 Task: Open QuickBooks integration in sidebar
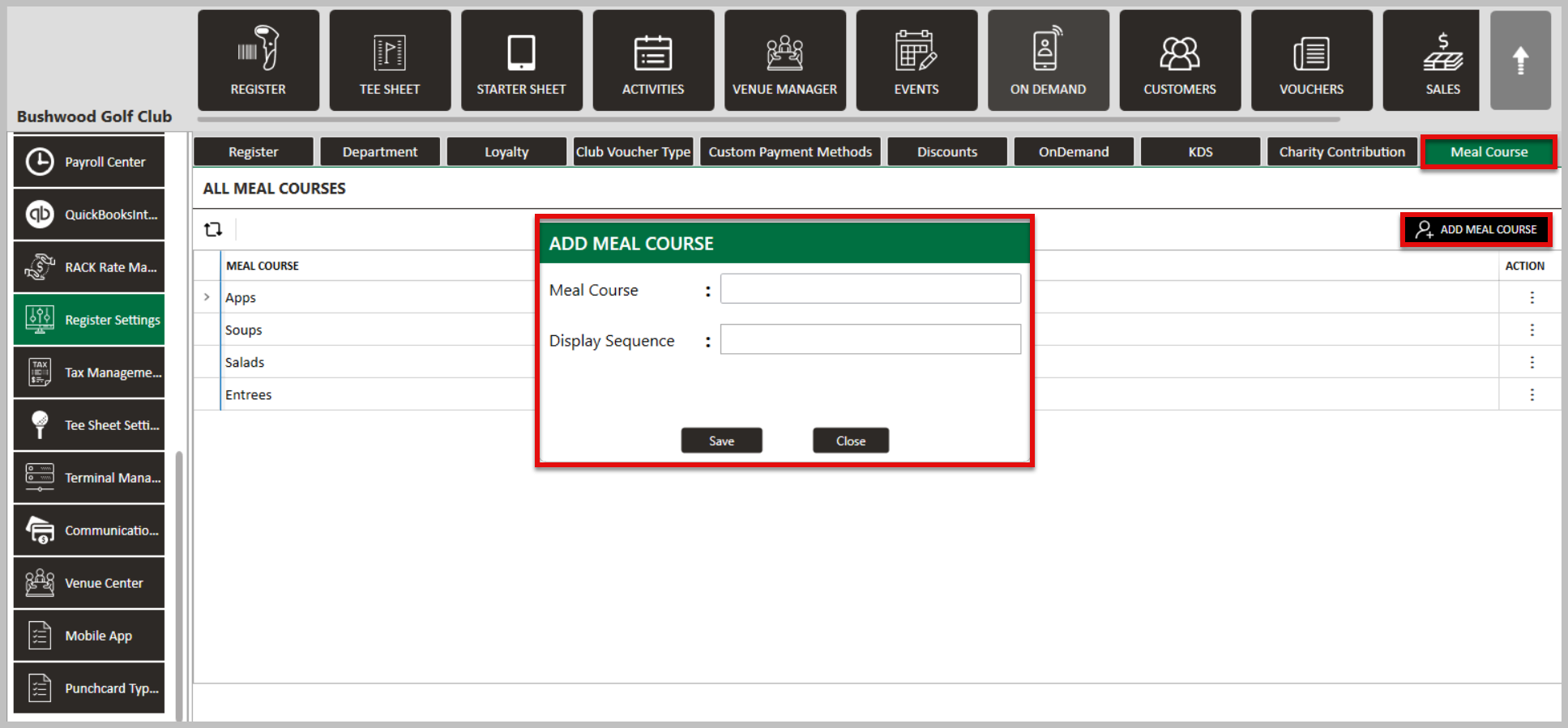pos(89,215)
